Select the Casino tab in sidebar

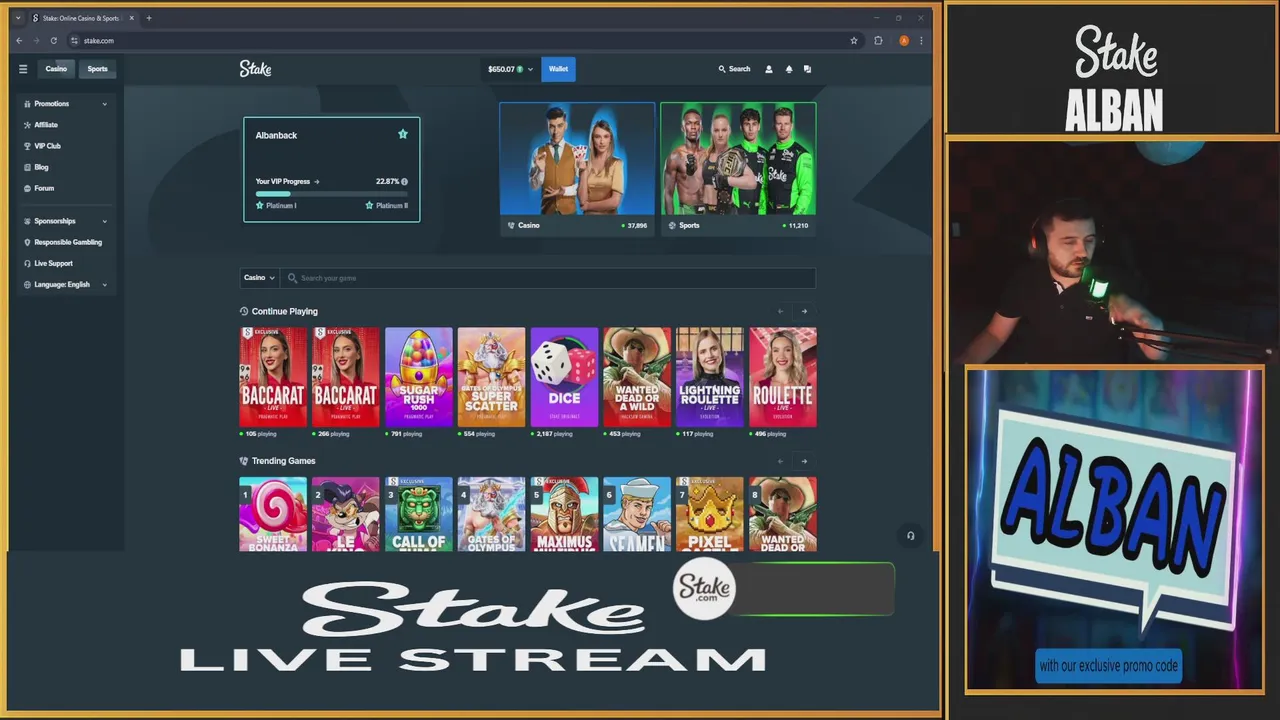coord(56,69)
